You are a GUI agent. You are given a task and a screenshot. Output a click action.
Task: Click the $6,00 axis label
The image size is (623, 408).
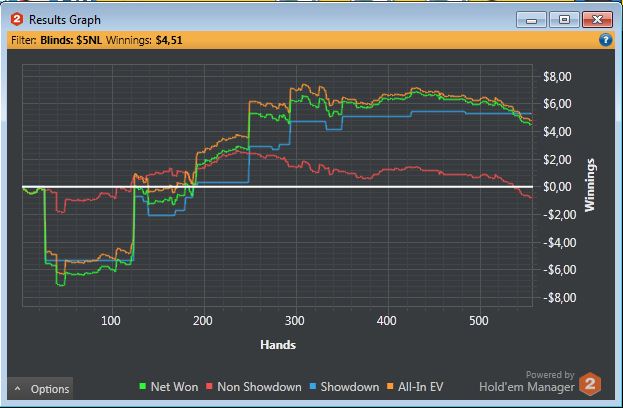[x=557, y=104]
